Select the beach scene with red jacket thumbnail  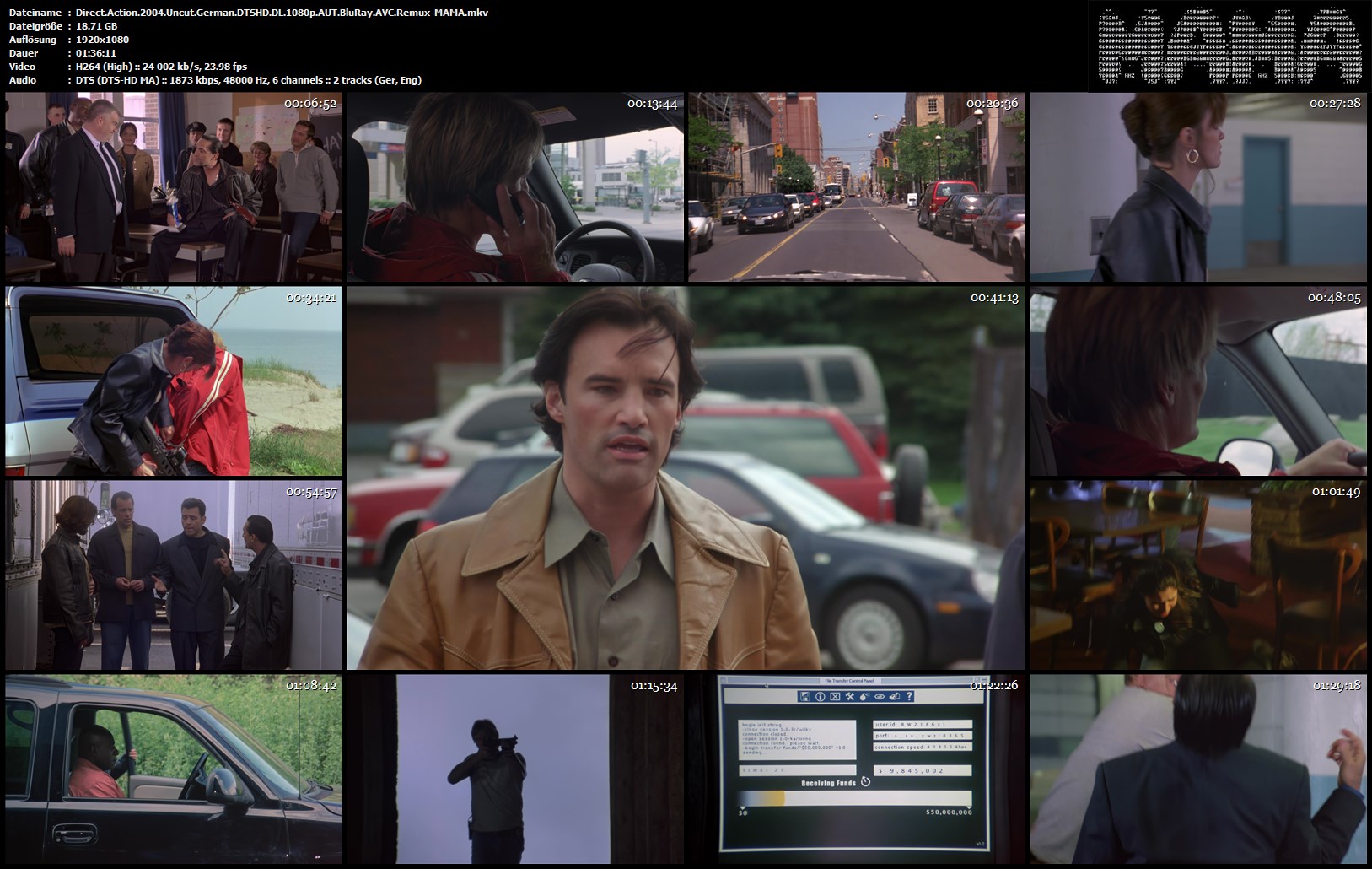click(x=174, y=381)
